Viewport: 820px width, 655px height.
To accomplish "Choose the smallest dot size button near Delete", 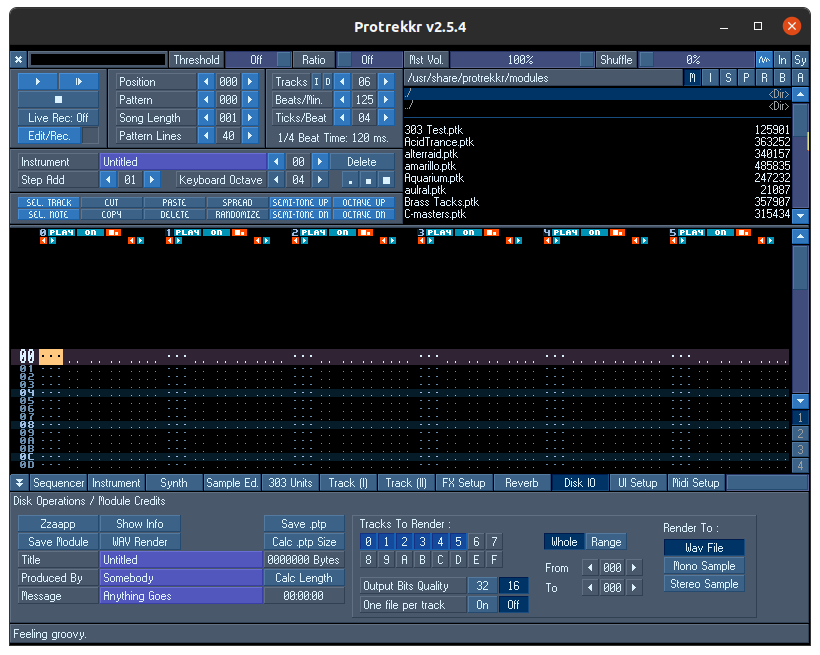I will point(350,180).
